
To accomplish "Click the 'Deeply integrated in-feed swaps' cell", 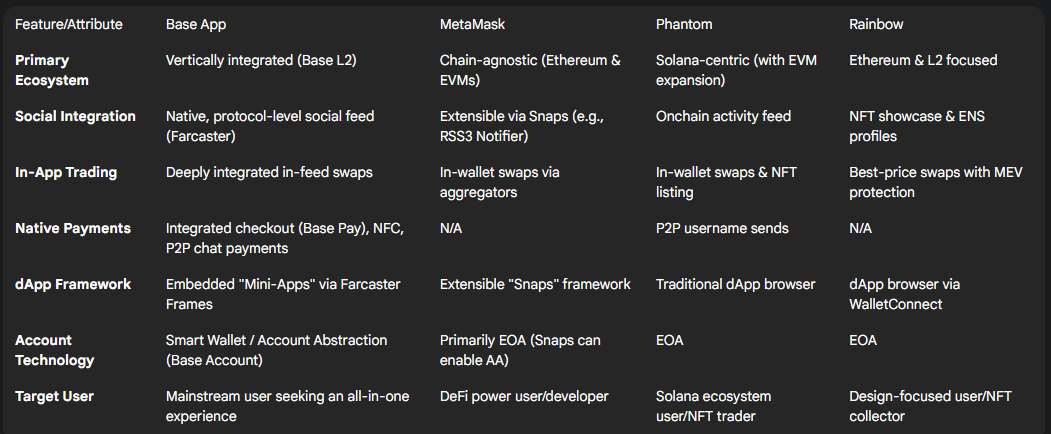I will click(x=269, y=172).
